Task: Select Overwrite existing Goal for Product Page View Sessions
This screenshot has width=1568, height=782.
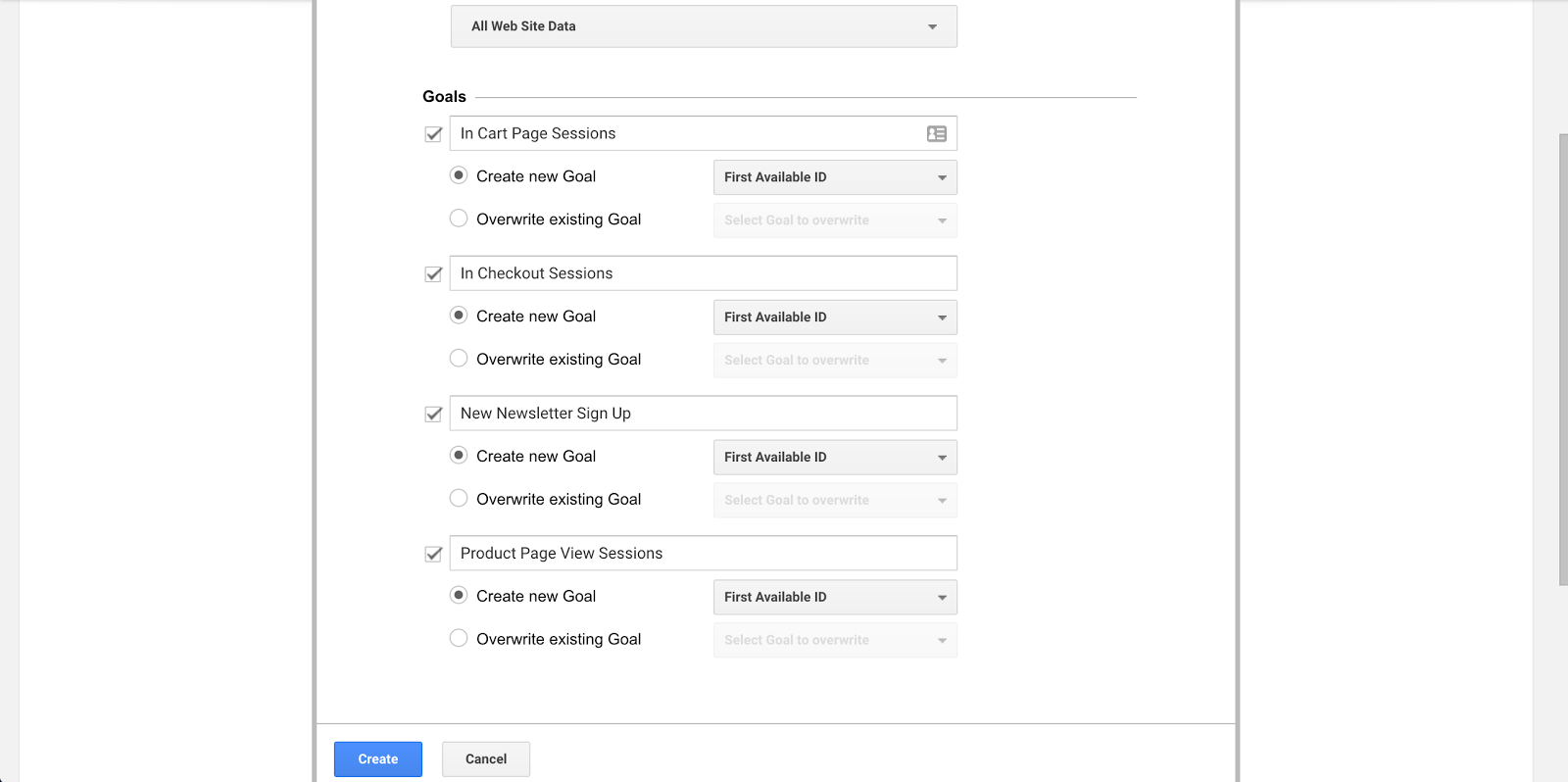Action: pos(459,639)
